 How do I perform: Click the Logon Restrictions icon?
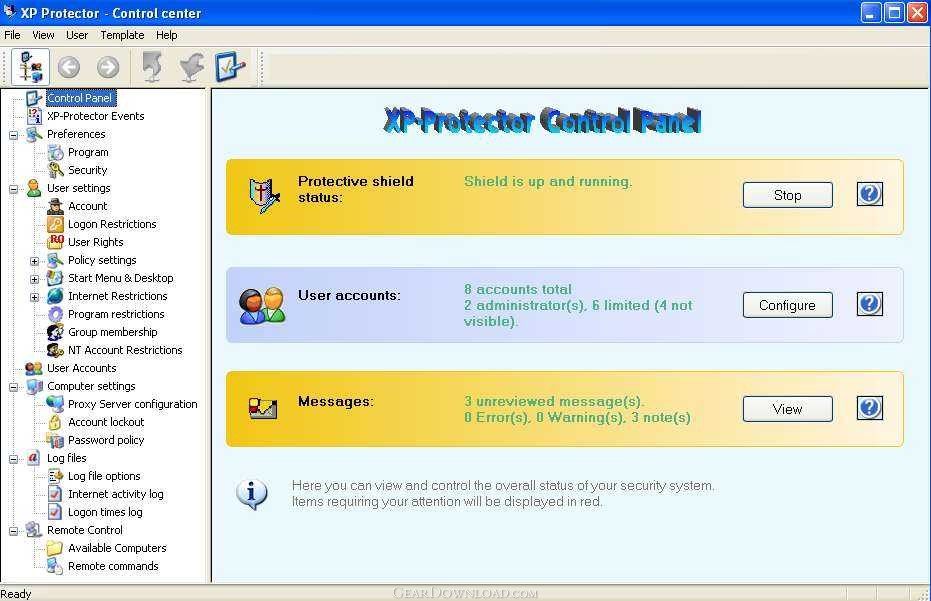point(55,224)
